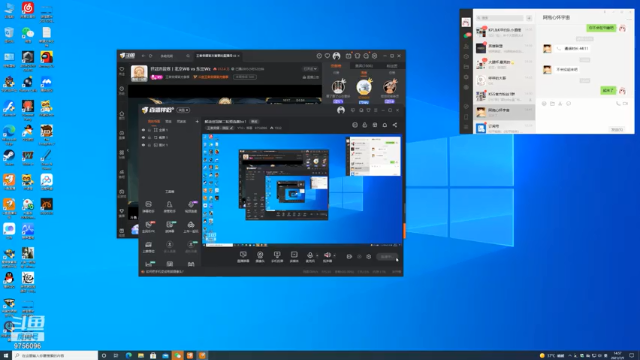Image resolution: width=640 pixels, height=360 pixels.
Task: Open File Explorer from taskbar
Action: [141, 356]
